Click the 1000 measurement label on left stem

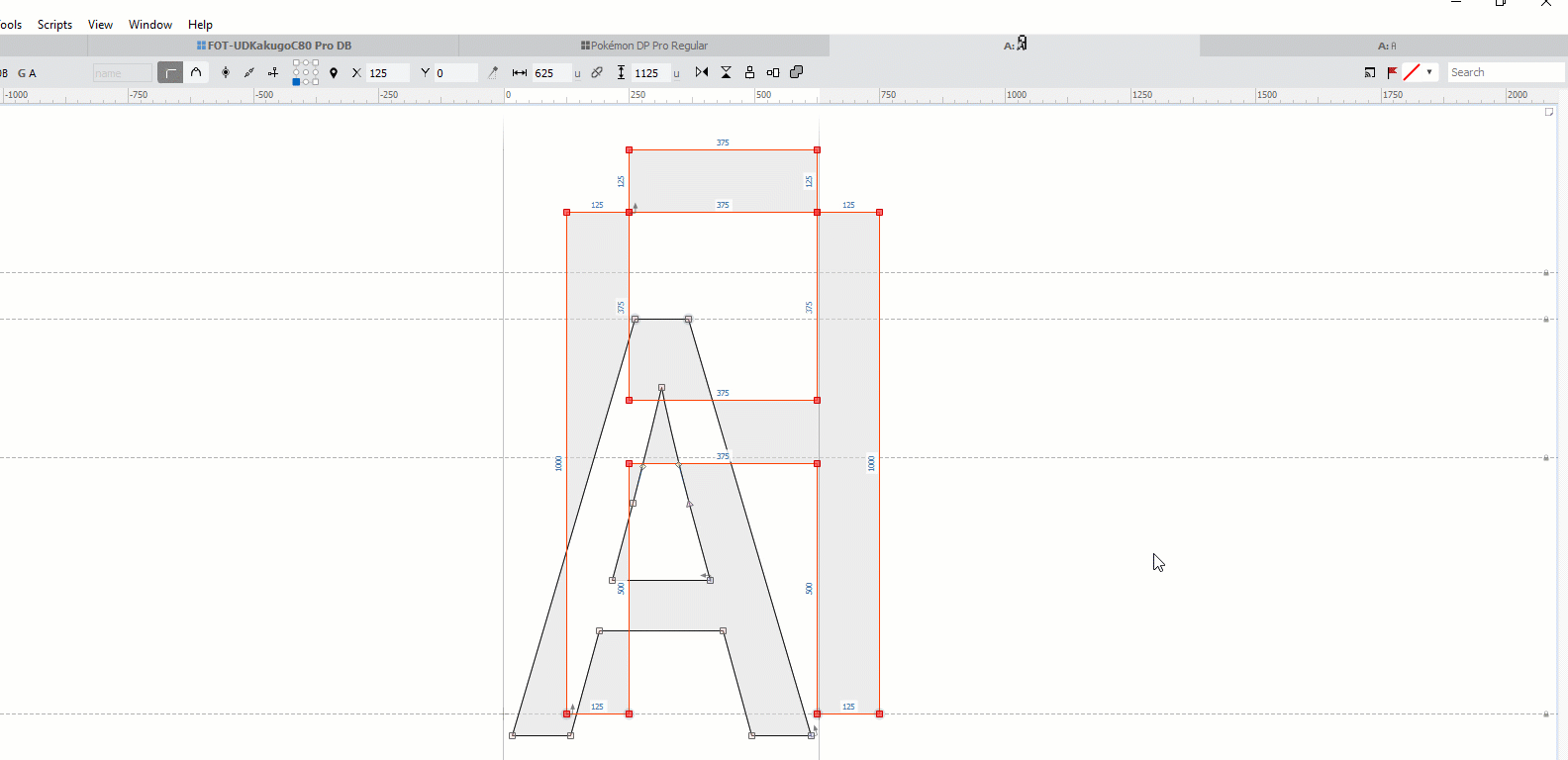coord(558,463)
